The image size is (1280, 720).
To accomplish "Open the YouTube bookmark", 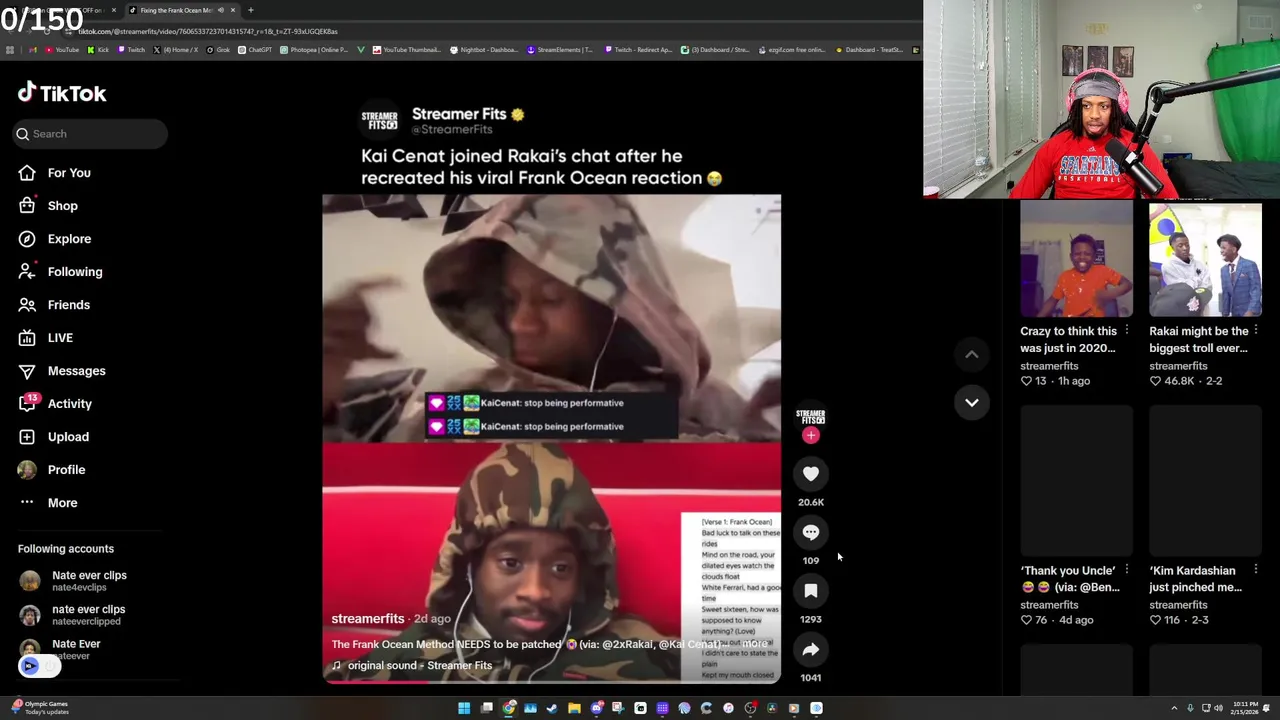I will [62, 50].
